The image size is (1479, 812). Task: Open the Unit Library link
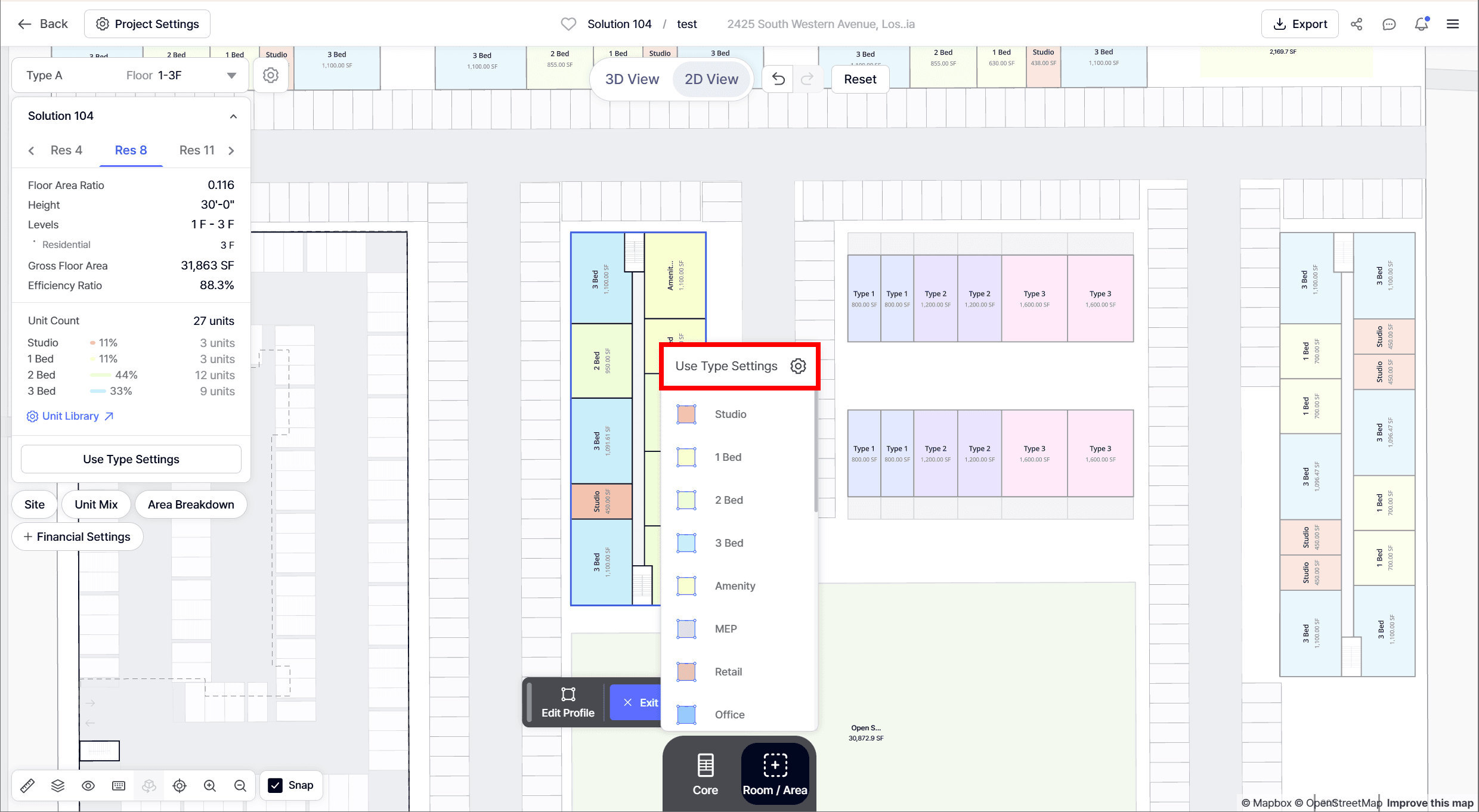(x=70, y=416)
